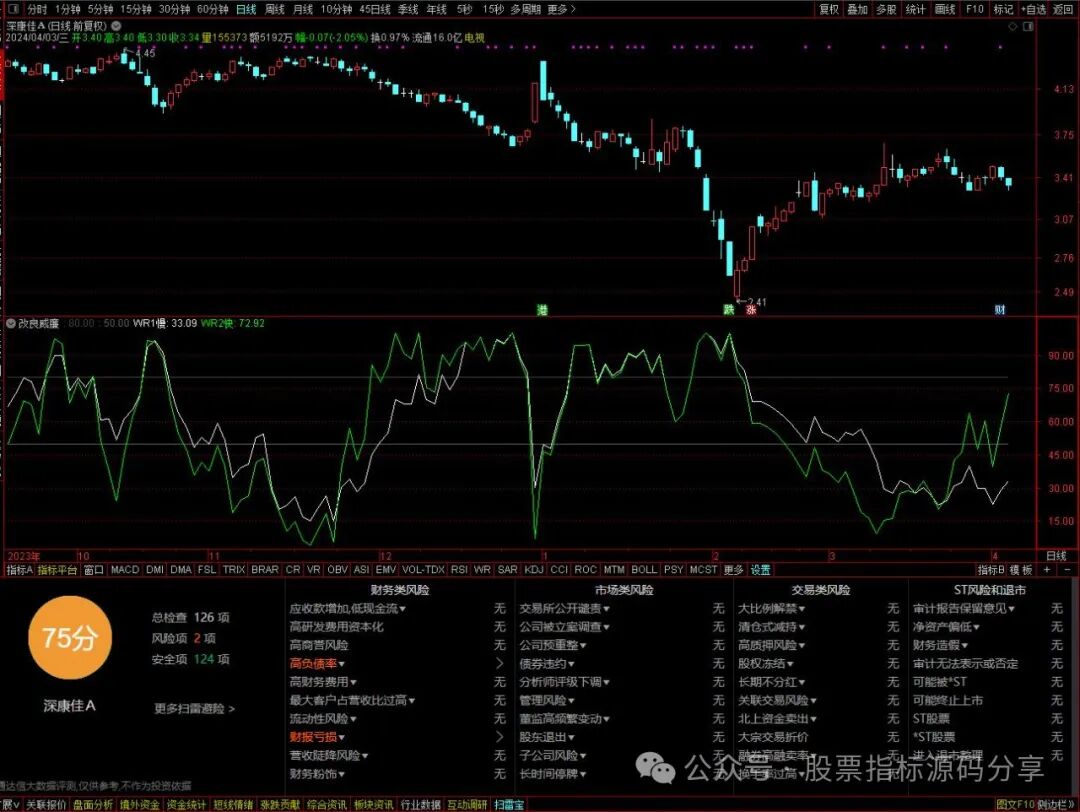The height and width of the screenshot is (812, 1080).
Task: Click the 返回 button
Action: pos(1064,9)
